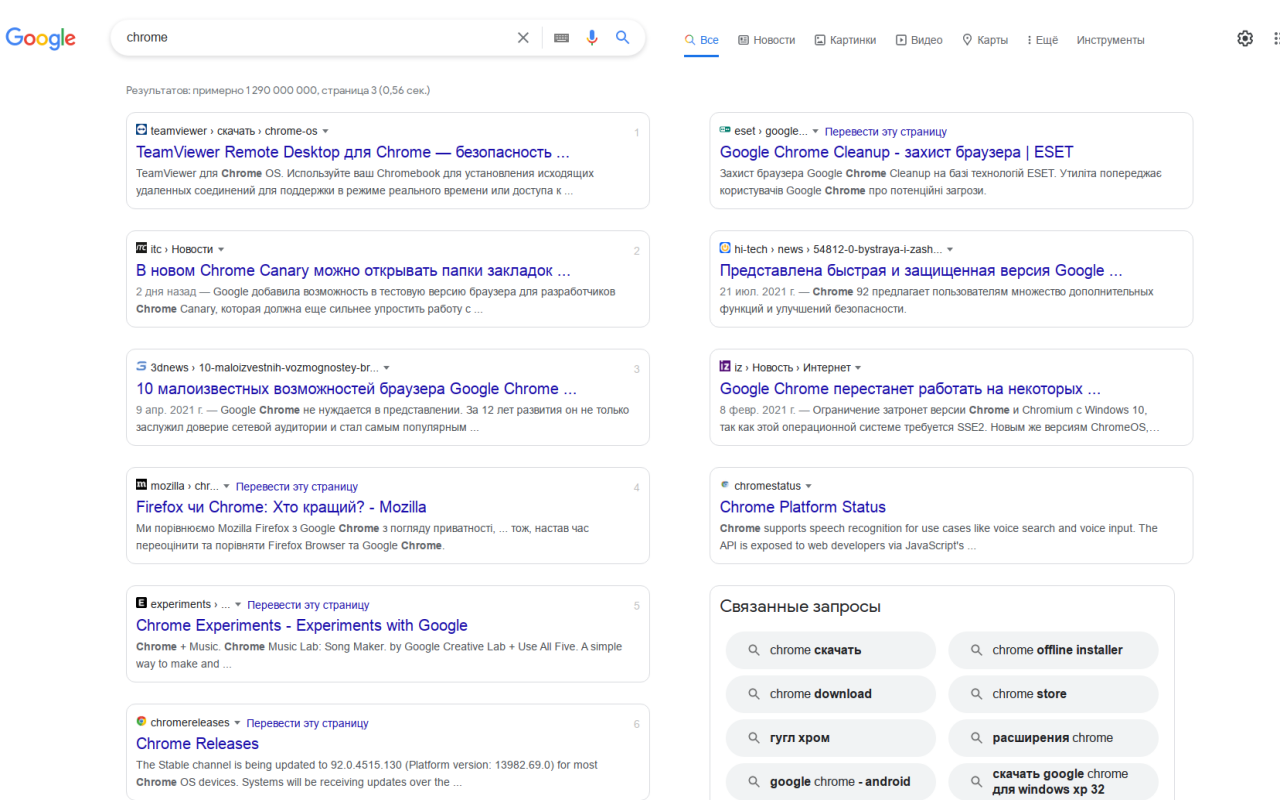Open Google Chrome Cleanup ESET result
The image size is (1280, 800).
(896, 152)
